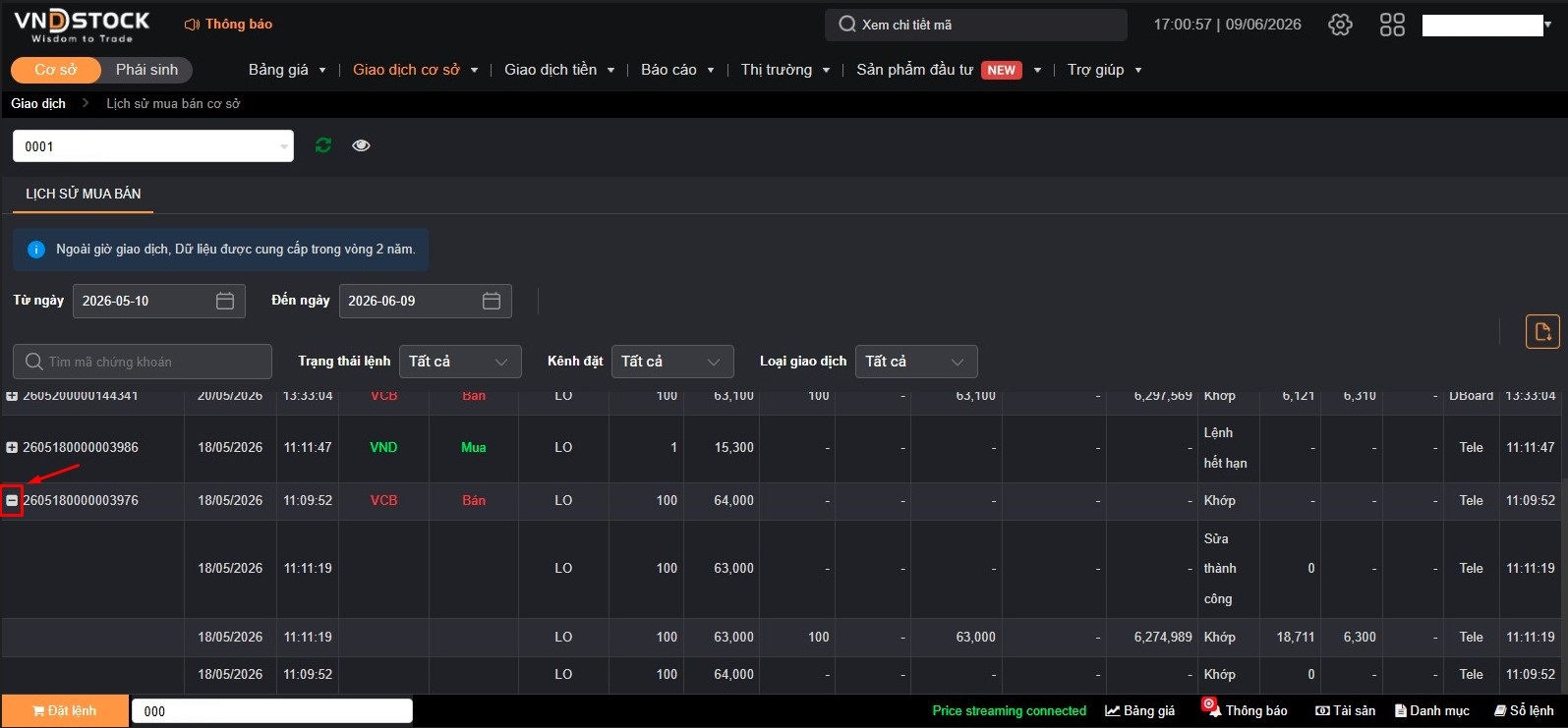
Task: Toggle the eye visibility icon
Action: pyautogui.click(x=361, y=145)
